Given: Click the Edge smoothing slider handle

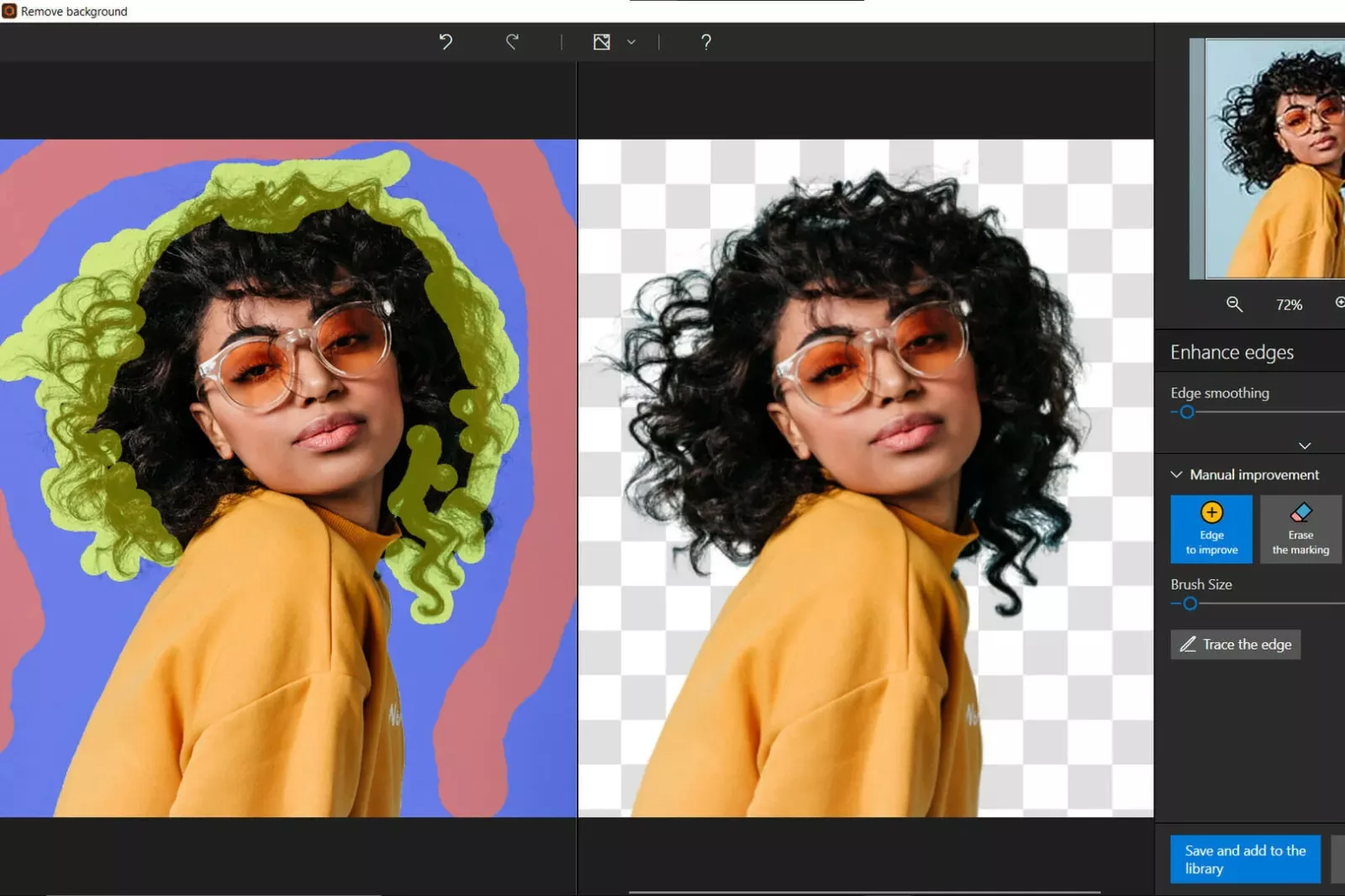Looking at the screenshot, I should click(x=1187, y=412).
